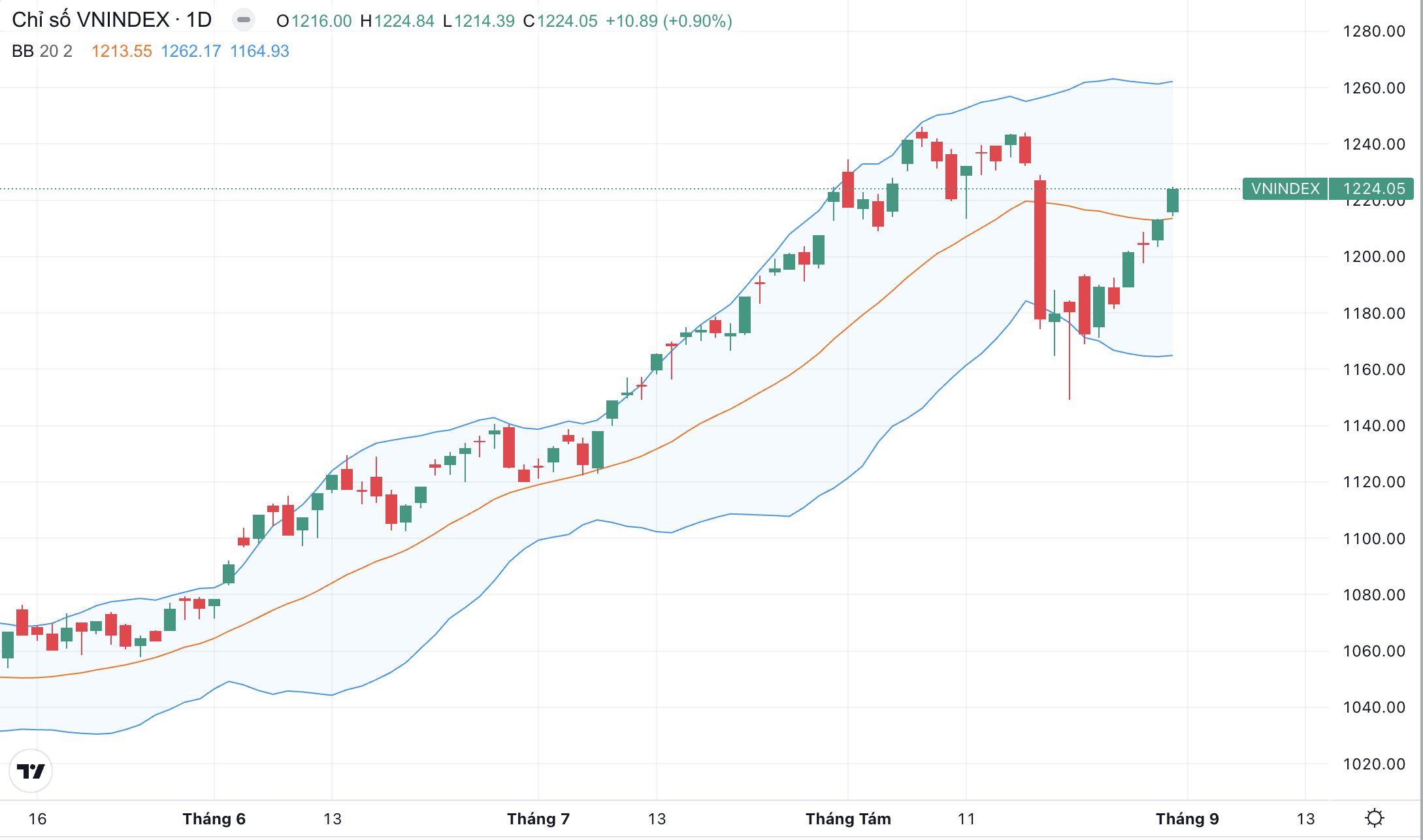
Task: Click the VNINDEX price label tag
Action: [1285, 189]
